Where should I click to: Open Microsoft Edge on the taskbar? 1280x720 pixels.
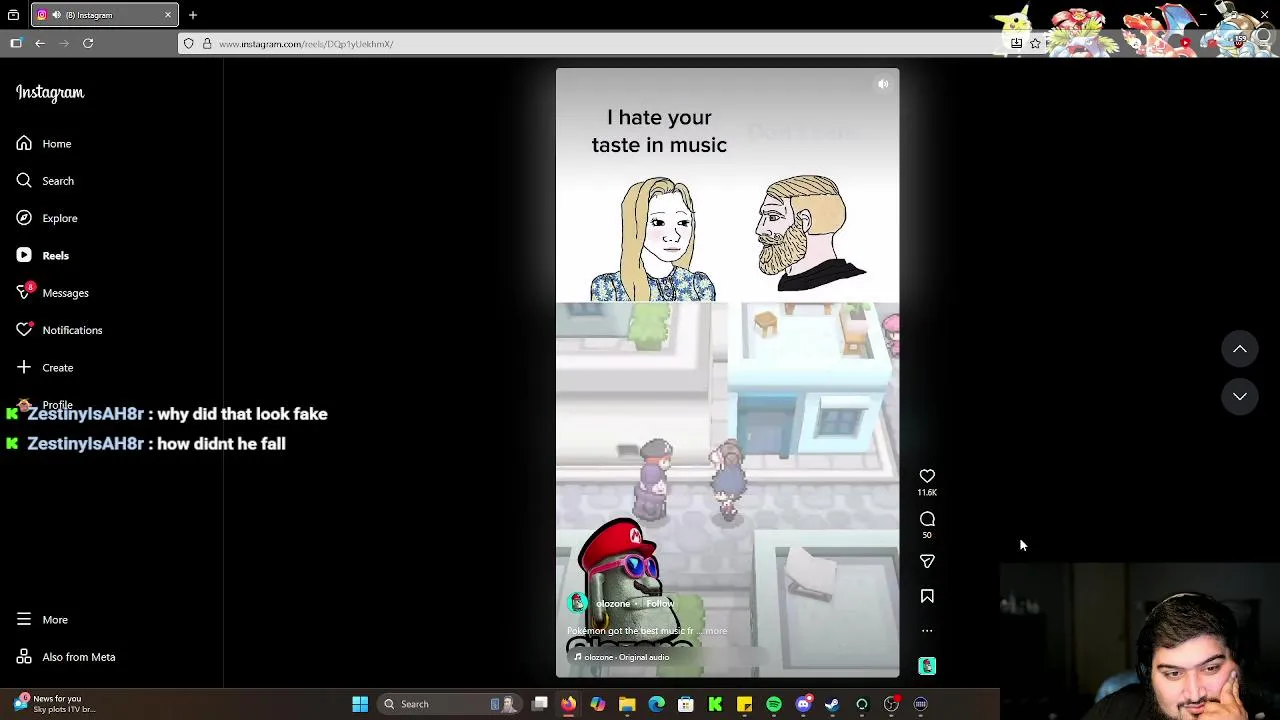coord(656,704)
